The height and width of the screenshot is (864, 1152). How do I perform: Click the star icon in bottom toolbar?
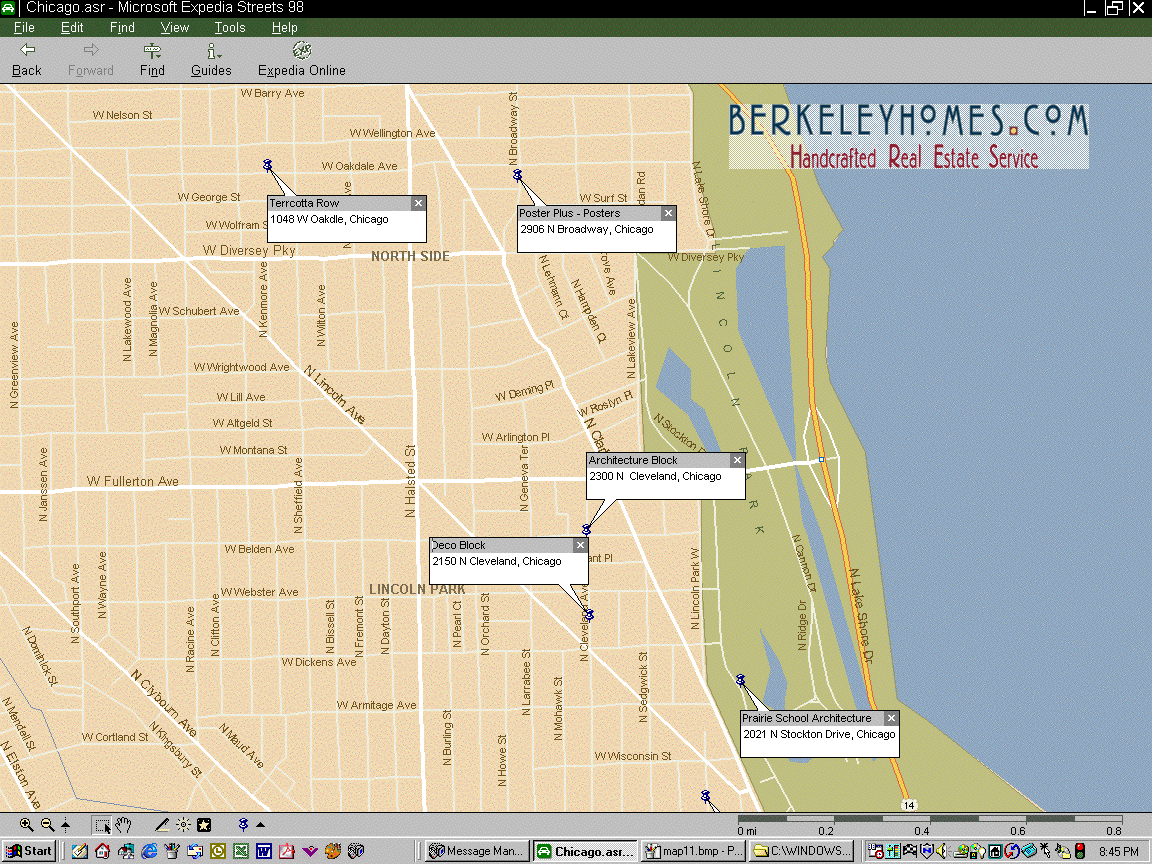(x=204, y=825)
